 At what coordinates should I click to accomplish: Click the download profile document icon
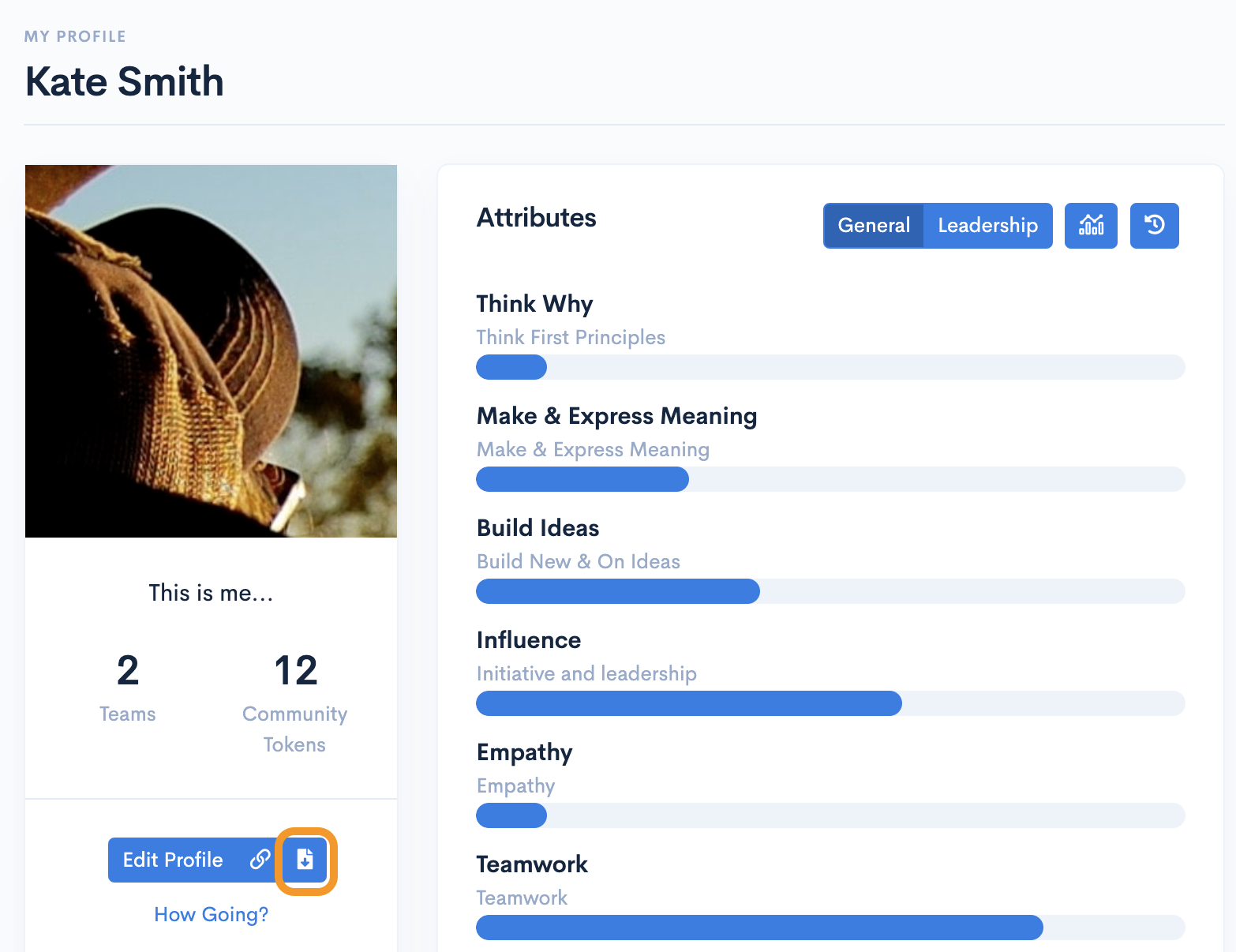[305, 860]
